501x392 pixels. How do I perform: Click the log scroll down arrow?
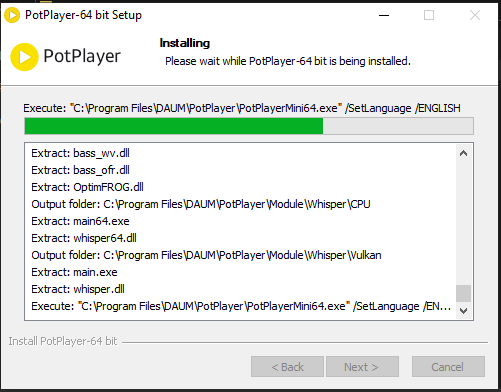click(x=463, y=311)
